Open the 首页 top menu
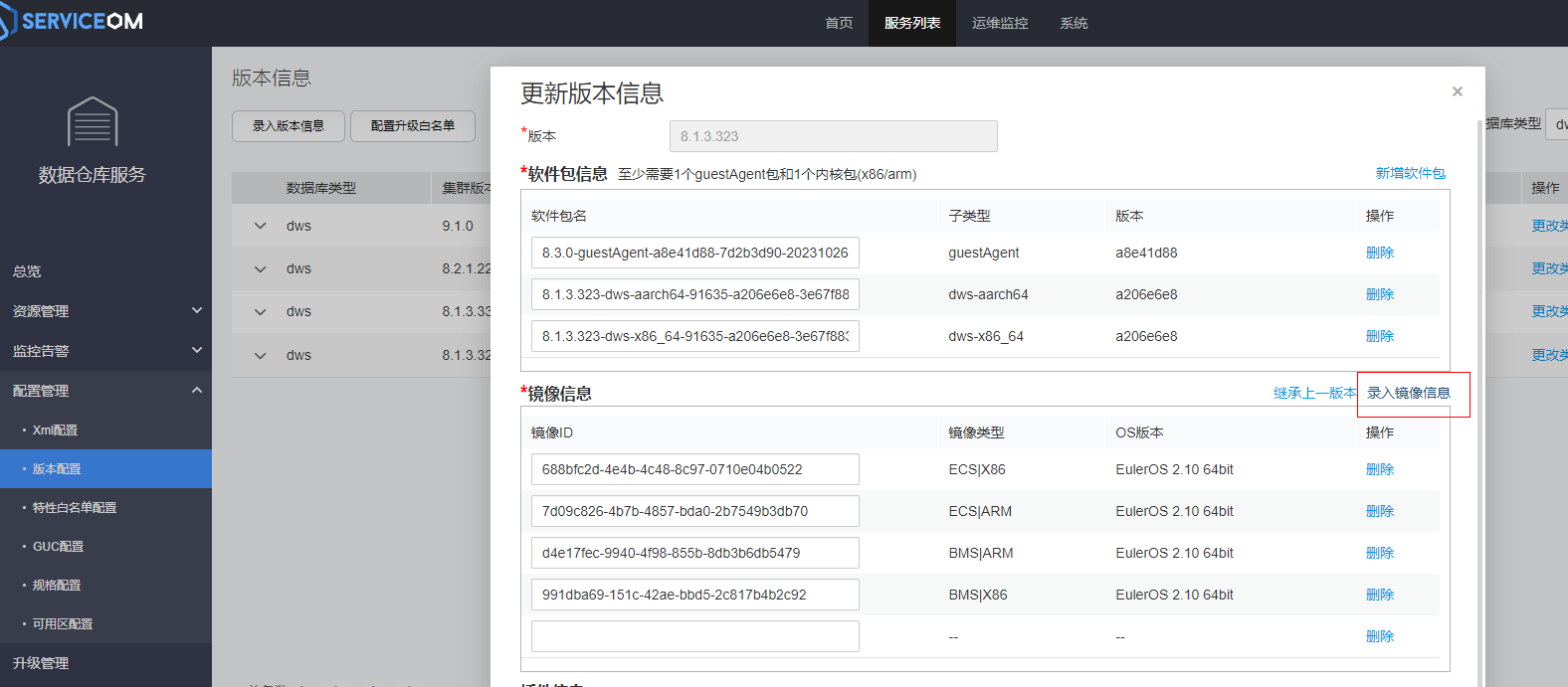 839,23
